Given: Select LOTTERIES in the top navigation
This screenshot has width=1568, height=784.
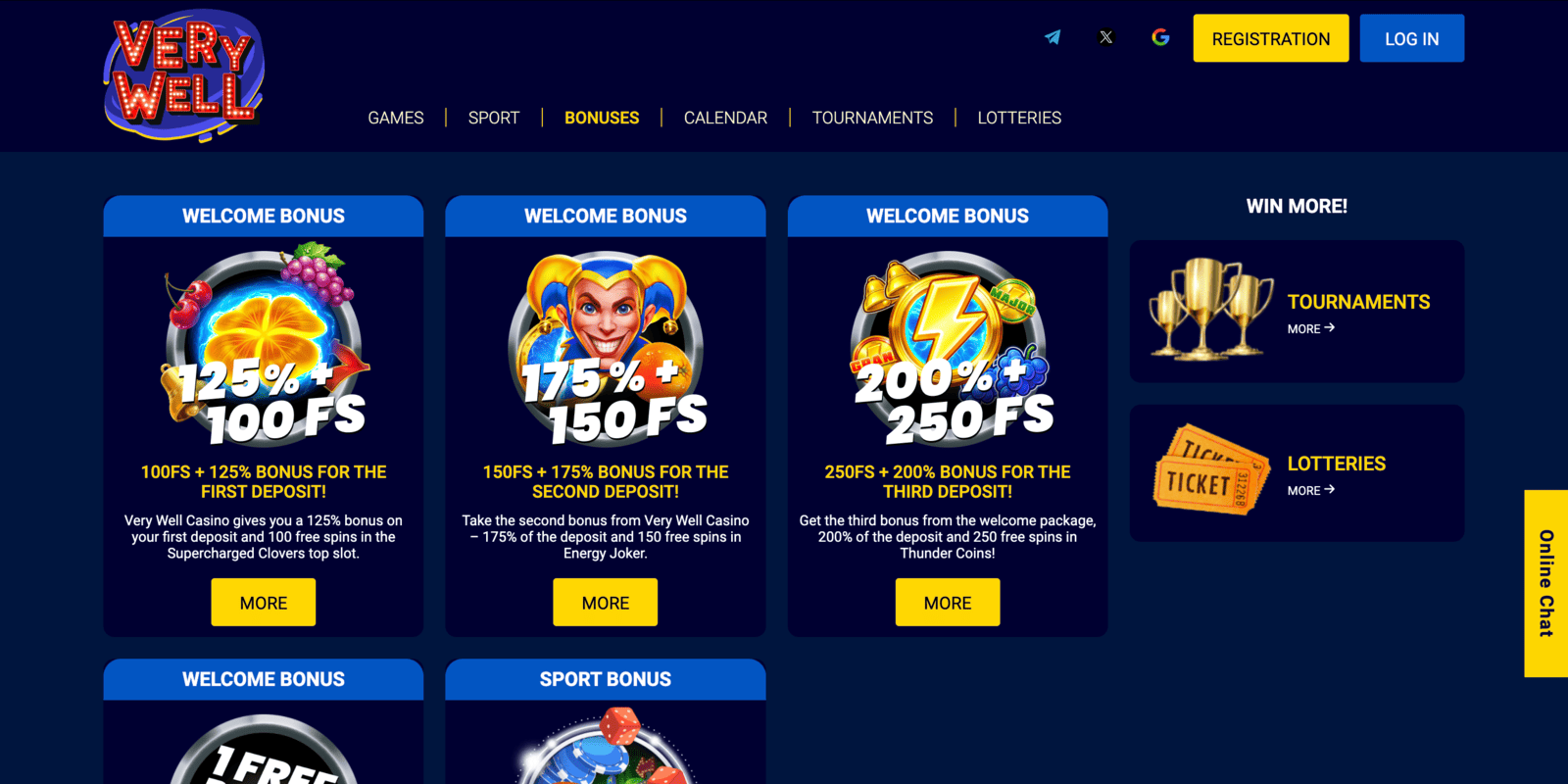Looking at the screenshot, I should pos(1019,118).
